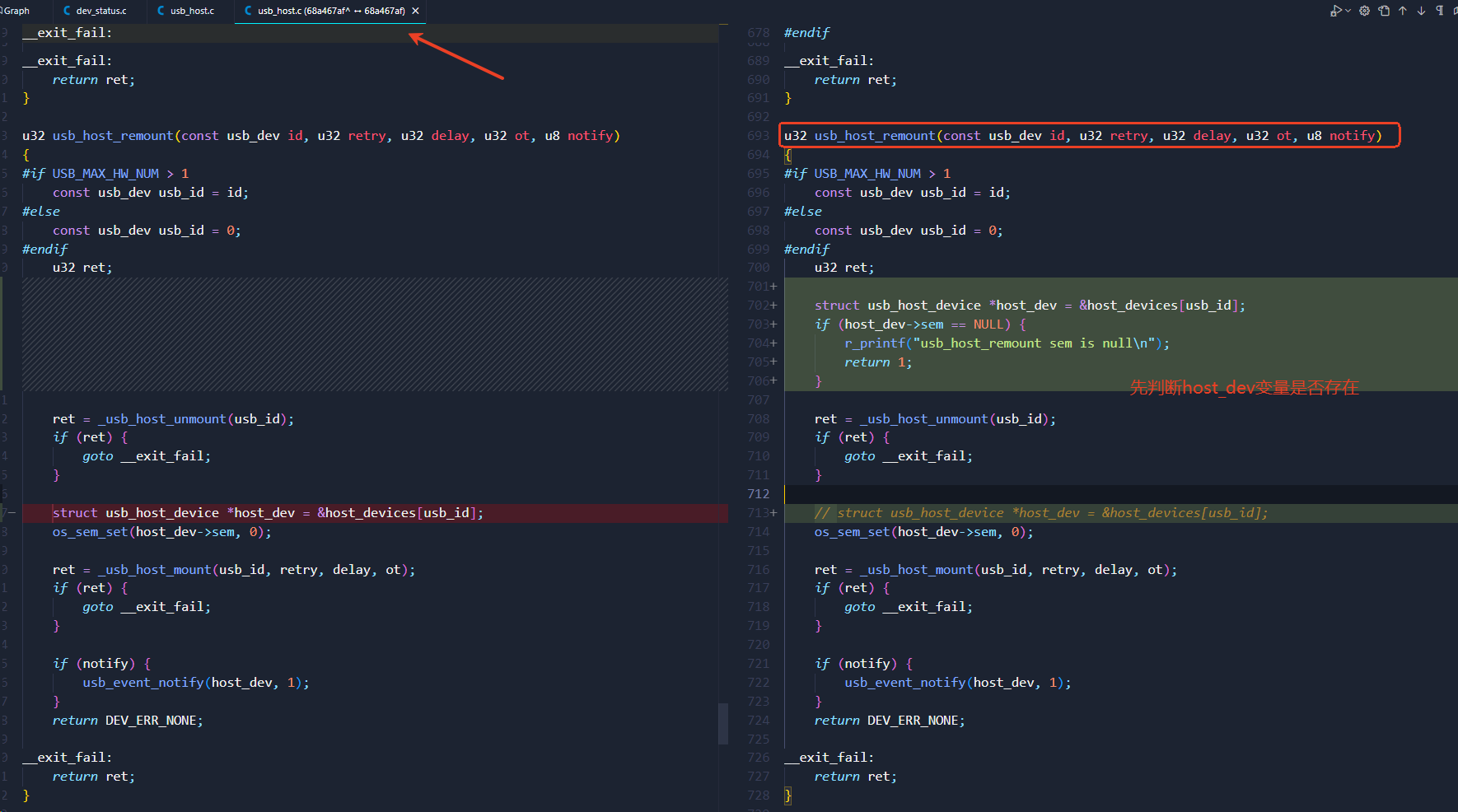The width and height of the screenshot is (1458, 812).
Task: Click line number 712 in right gutter
Action: click(759, 494)
